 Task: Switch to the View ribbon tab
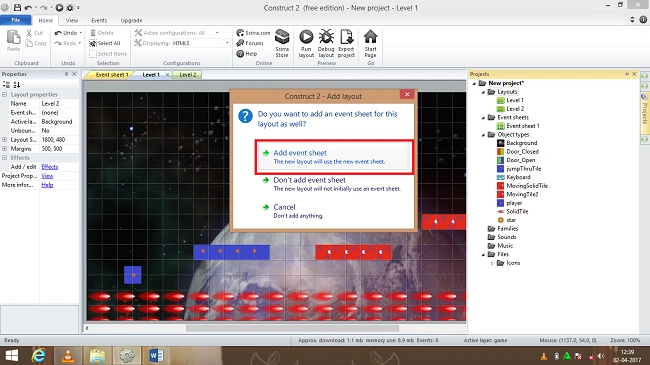(x=72, y=20)
